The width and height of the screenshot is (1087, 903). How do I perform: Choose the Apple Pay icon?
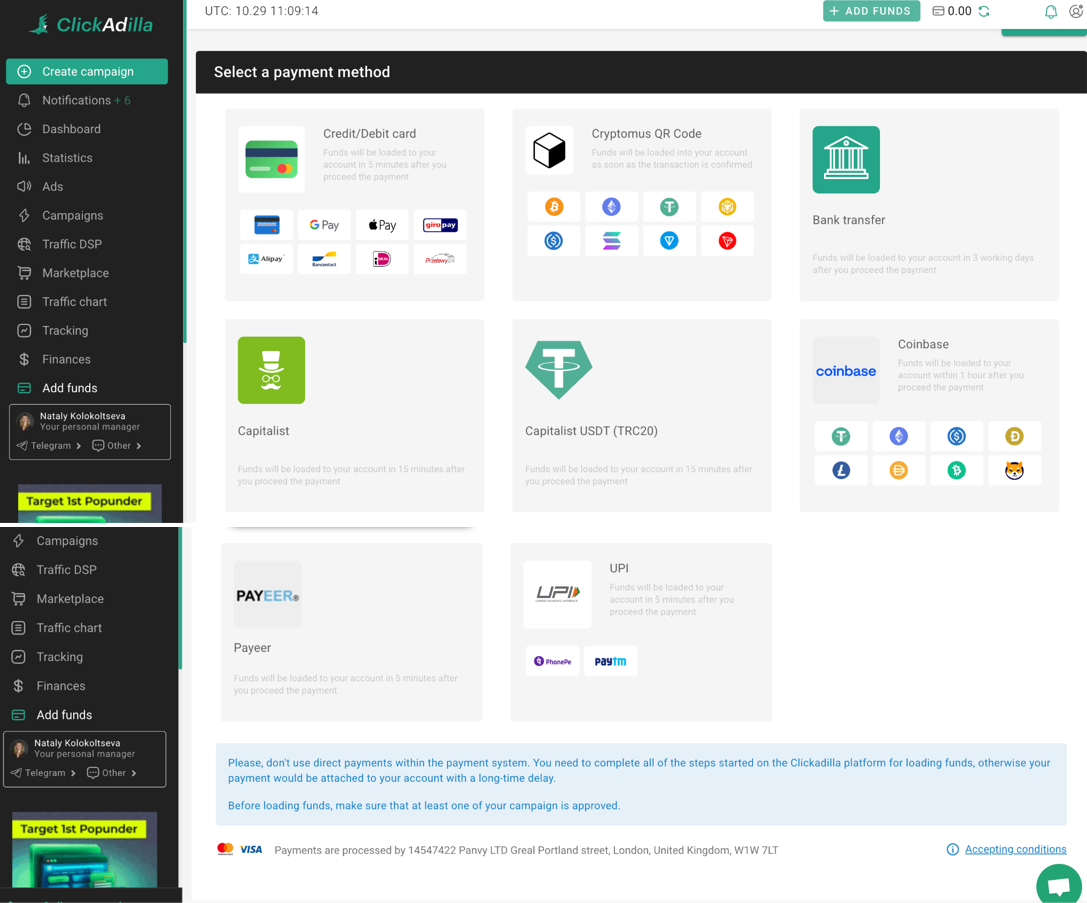point(382,225)
